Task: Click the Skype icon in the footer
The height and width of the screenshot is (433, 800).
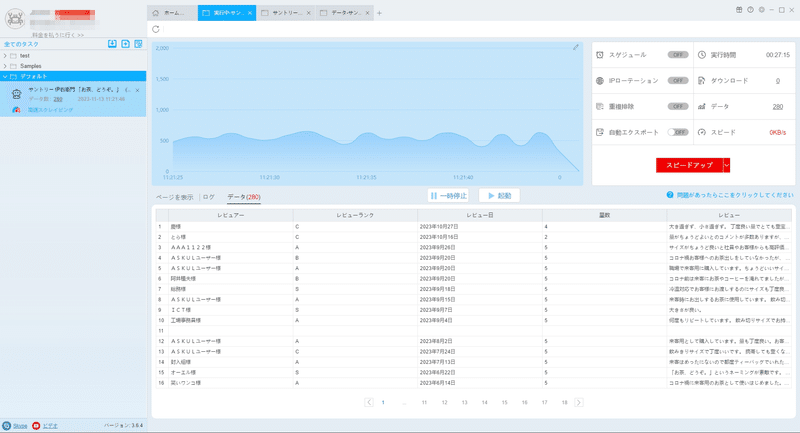Action: click(7, 425)
